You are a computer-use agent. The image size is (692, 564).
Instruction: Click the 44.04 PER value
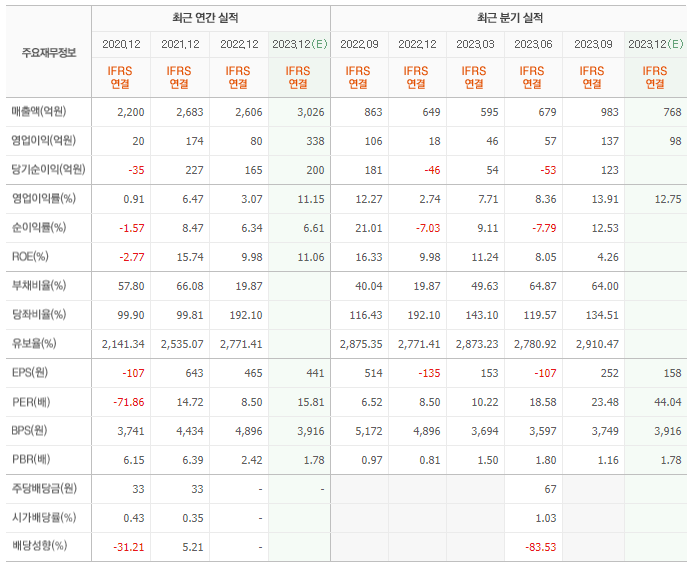668,402
